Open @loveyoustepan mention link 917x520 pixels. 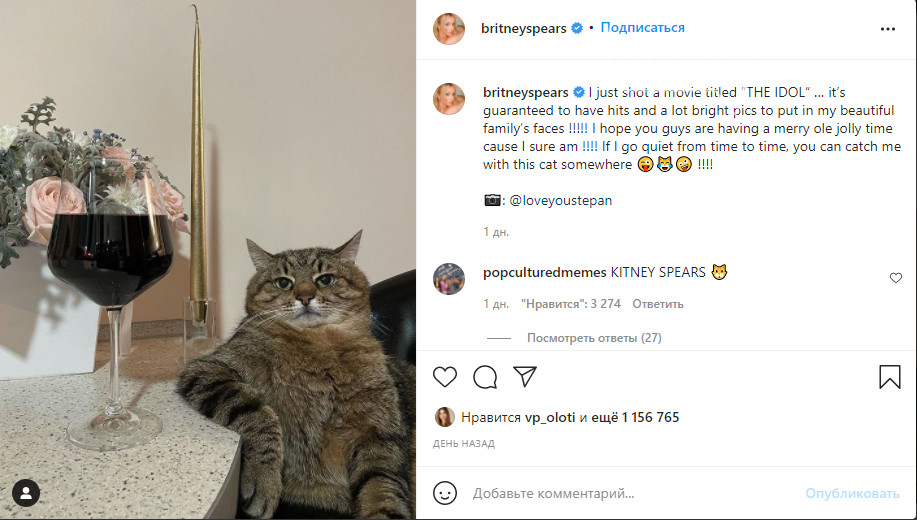click(x=560, y=200)
